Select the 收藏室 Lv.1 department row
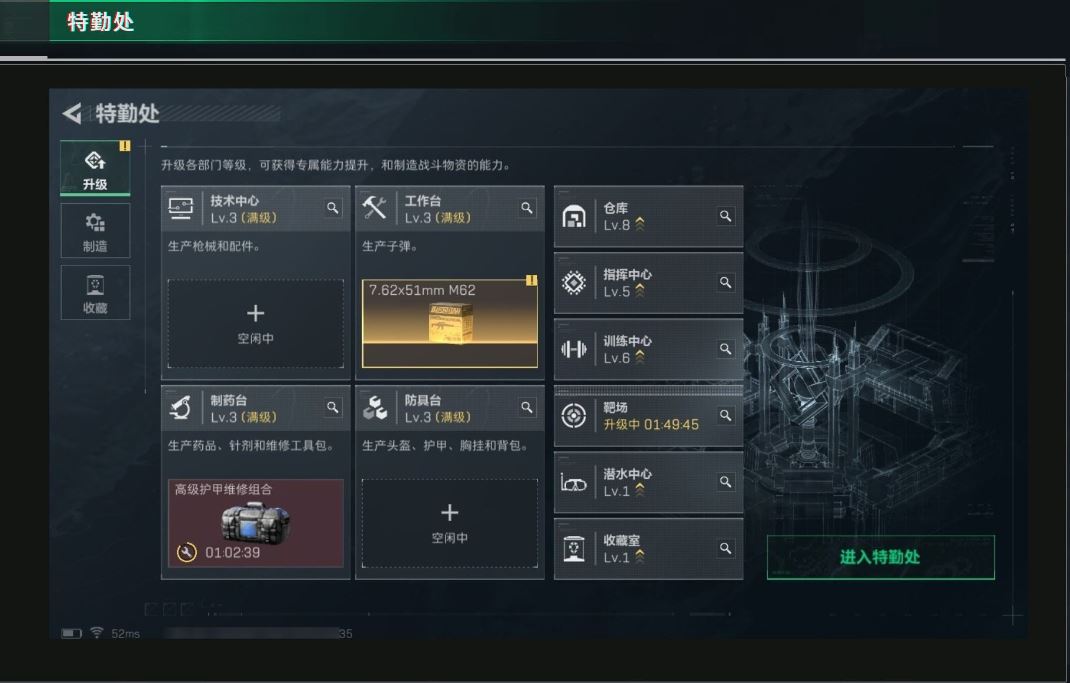Viewport: 1070px width, 683px height. coord(648,549)
